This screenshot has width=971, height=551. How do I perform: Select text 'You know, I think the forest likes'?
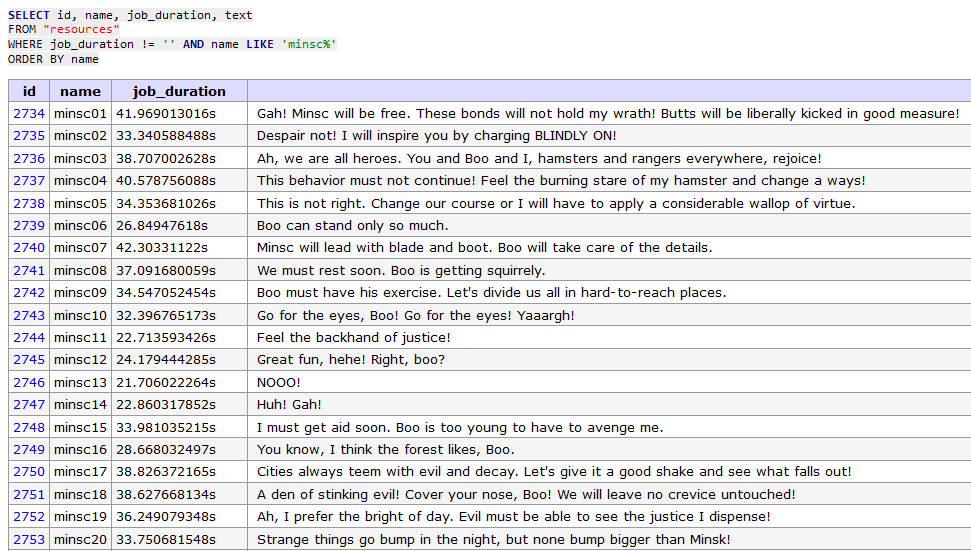[370, 450]
